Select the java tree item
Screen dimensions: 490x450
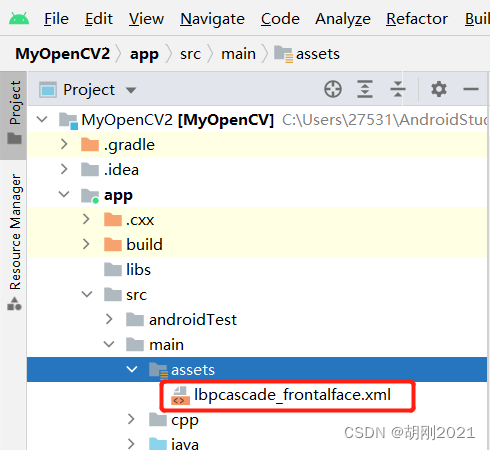(x=257, y=442)
